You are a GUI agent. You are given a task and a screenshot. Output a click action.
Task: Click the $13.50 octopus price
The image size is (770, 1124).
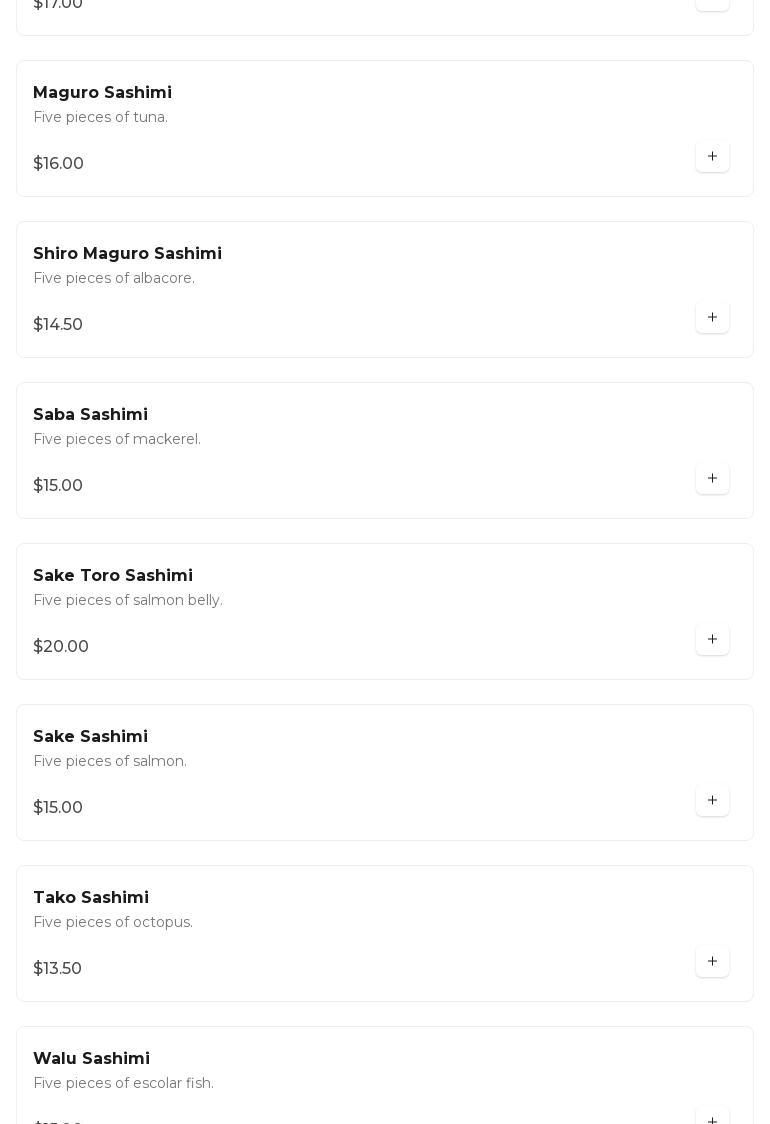pyautogui.click(x=57, y=969)
